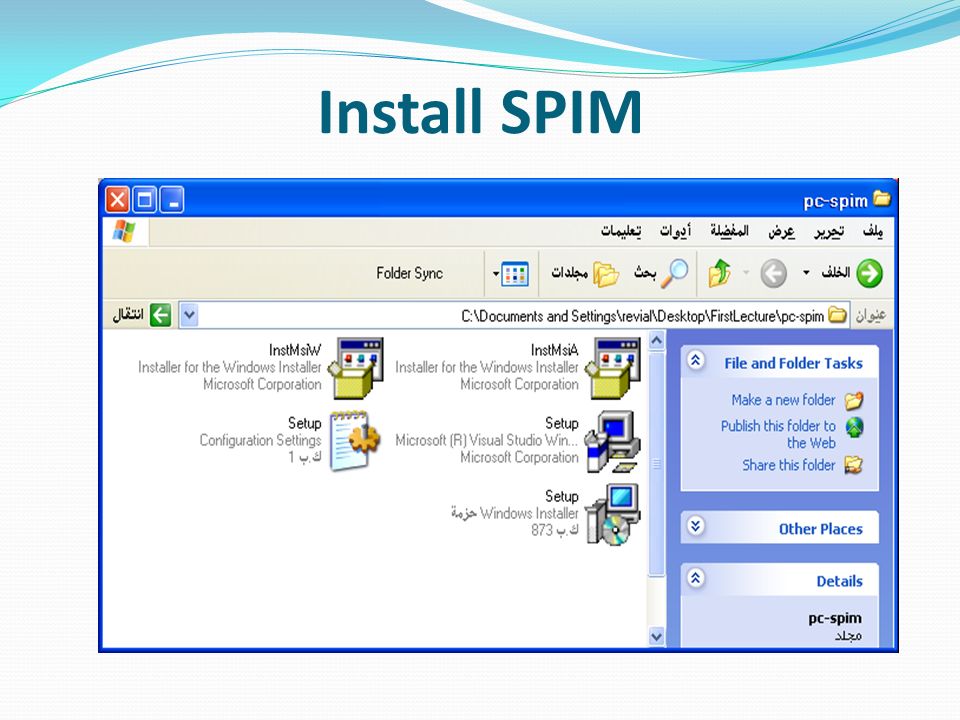Image resolution: width=960 pixels, height=720 pixels.
Task: Open the InstMsiA installer file icon
Action: pos(613,368)
